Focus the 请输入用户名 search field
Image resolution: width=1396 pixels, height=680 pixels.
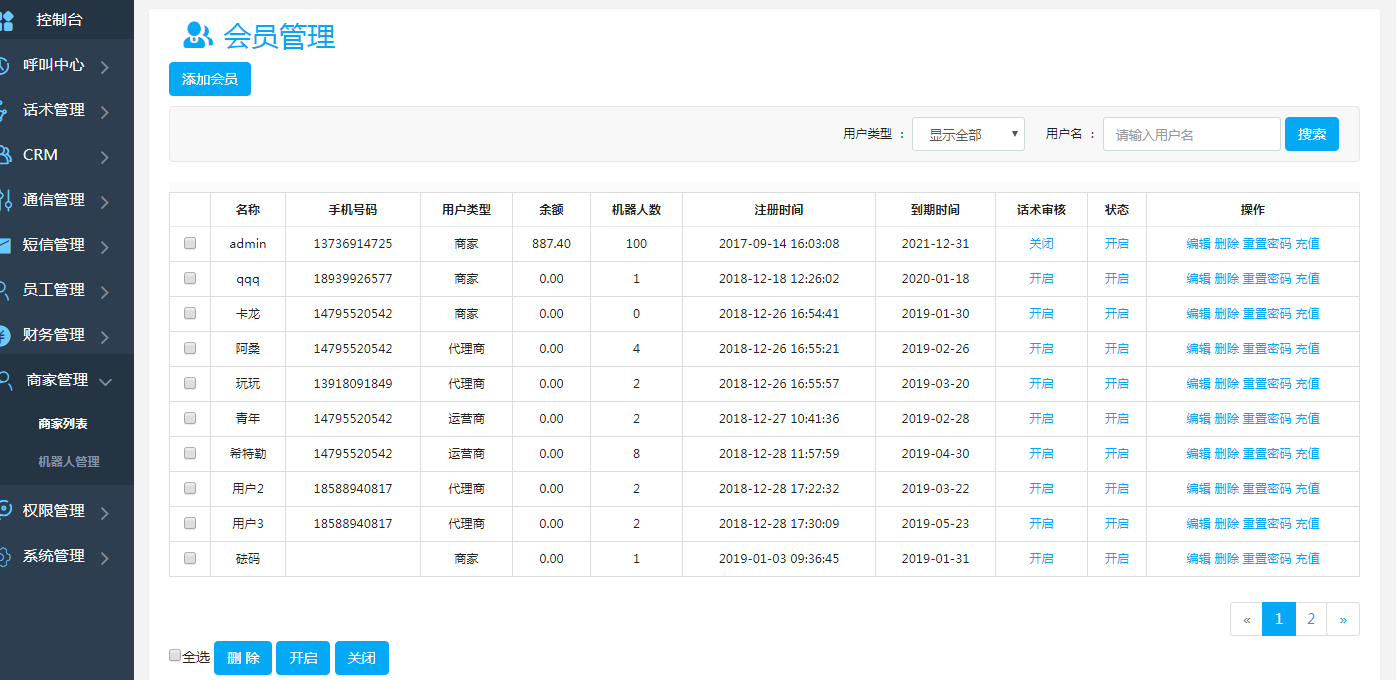1191,134
